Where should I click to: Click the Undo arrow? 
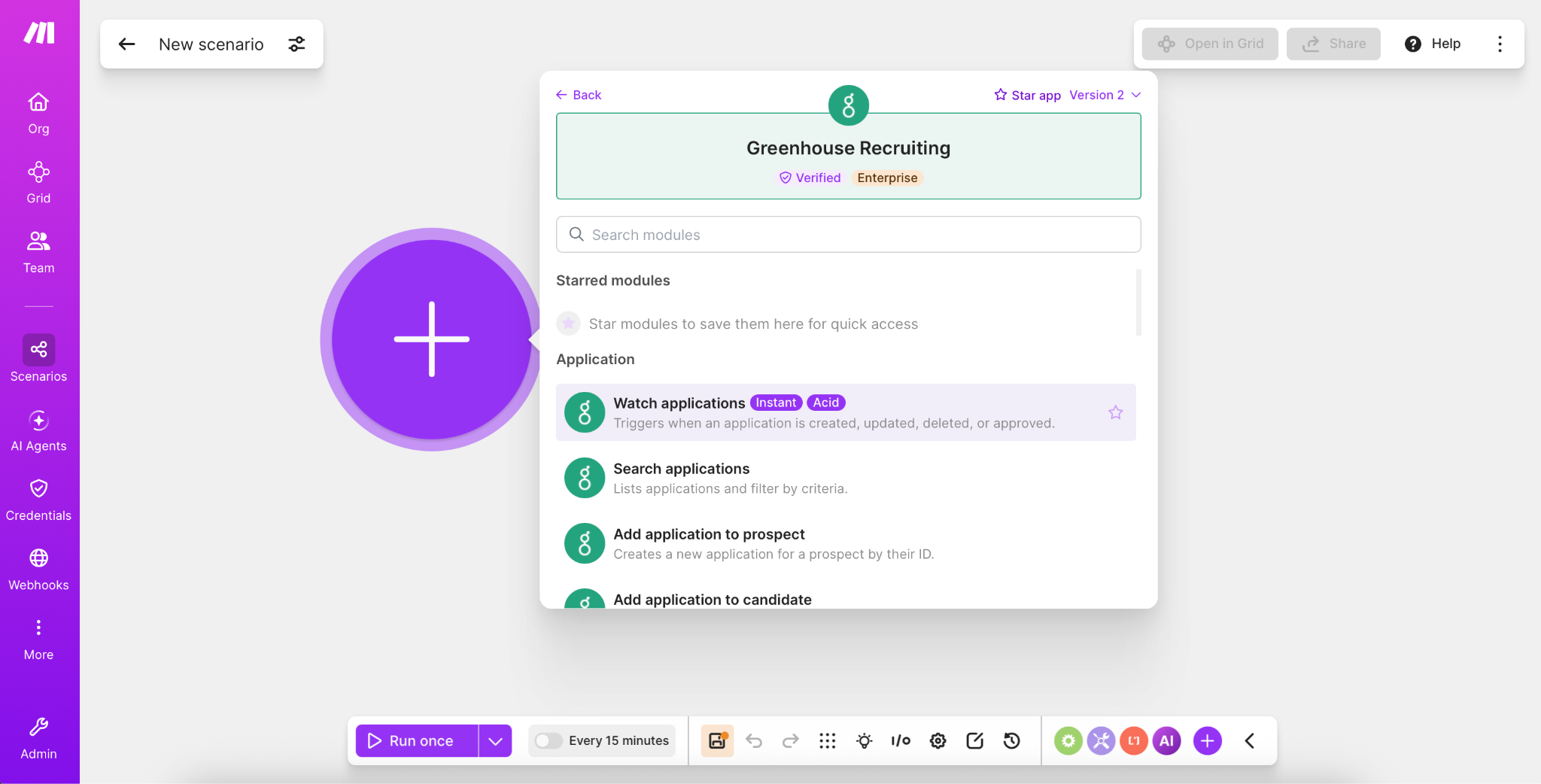754,741
